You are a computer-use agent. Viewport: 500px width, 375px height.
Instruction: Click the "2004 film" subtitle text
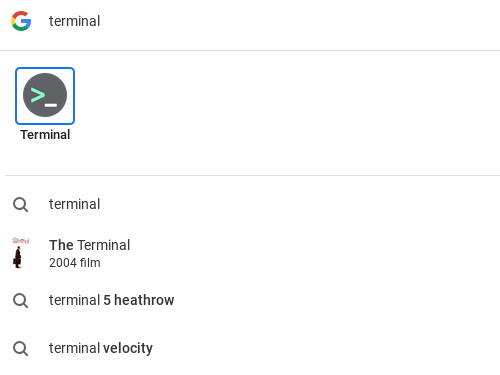click(x=74, y=263)
